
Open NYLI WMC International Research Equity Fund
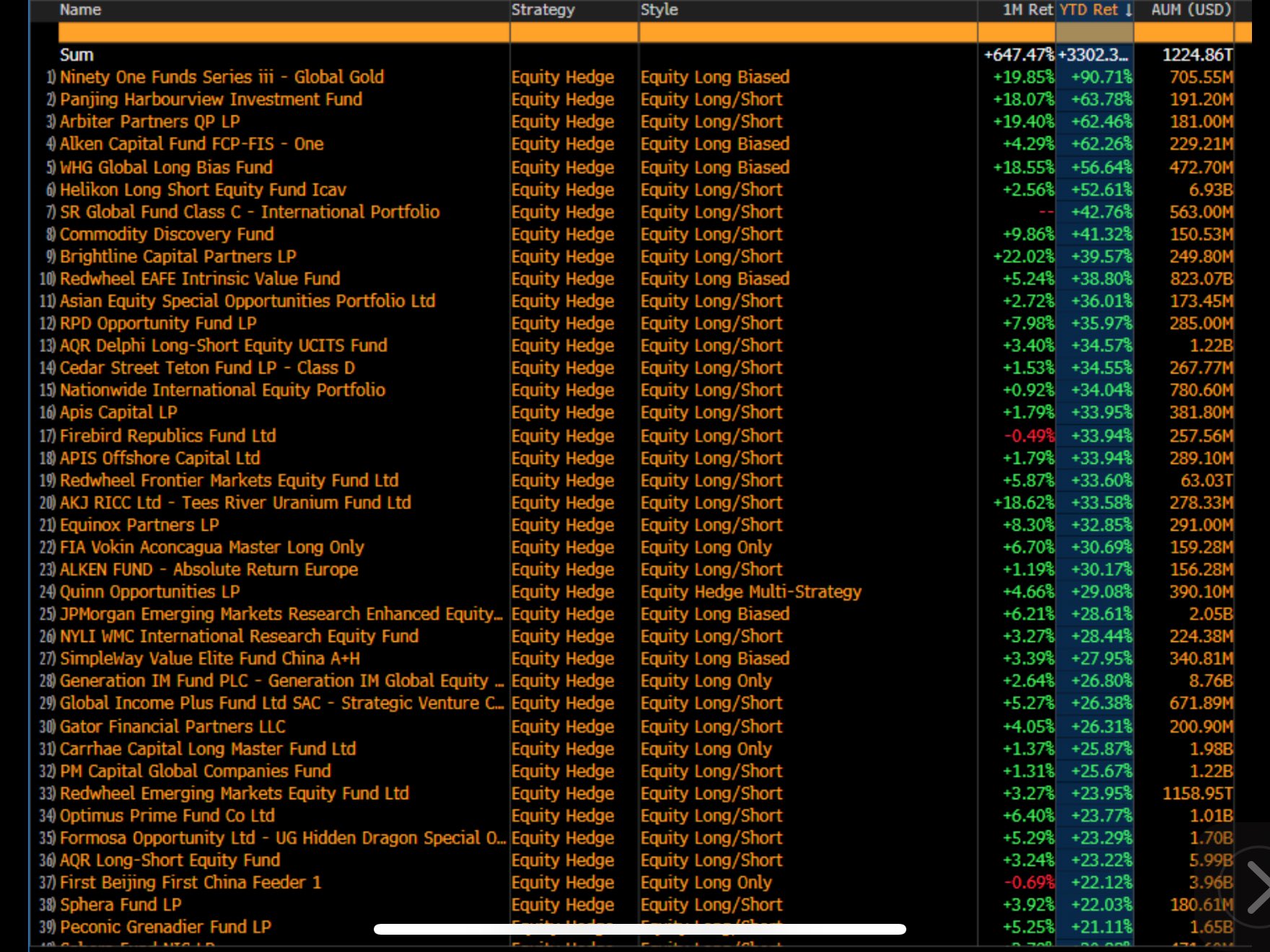point(239,638)
